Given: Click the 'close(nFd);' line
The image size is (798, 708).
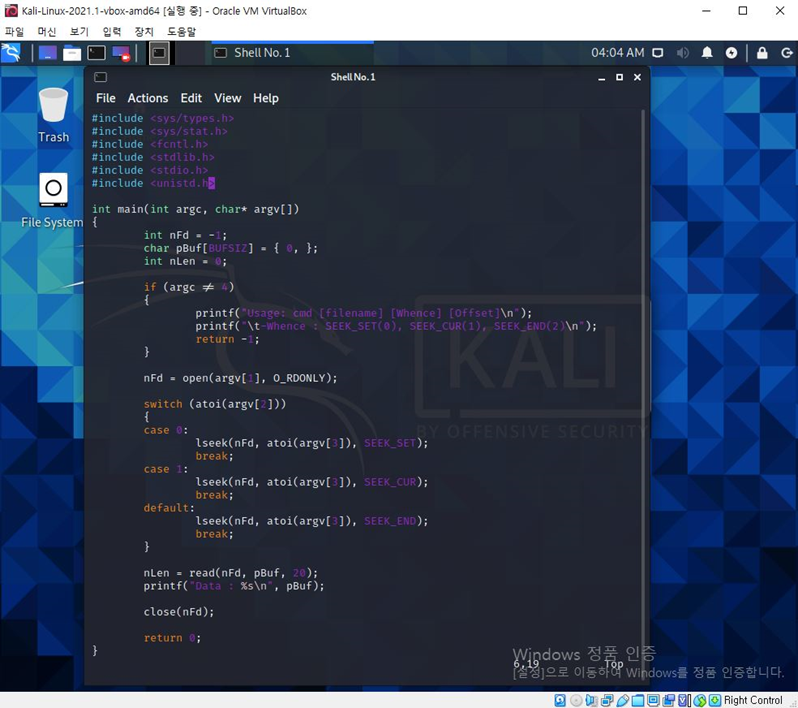Looking at the screenshot, I should tap(179, 612).
